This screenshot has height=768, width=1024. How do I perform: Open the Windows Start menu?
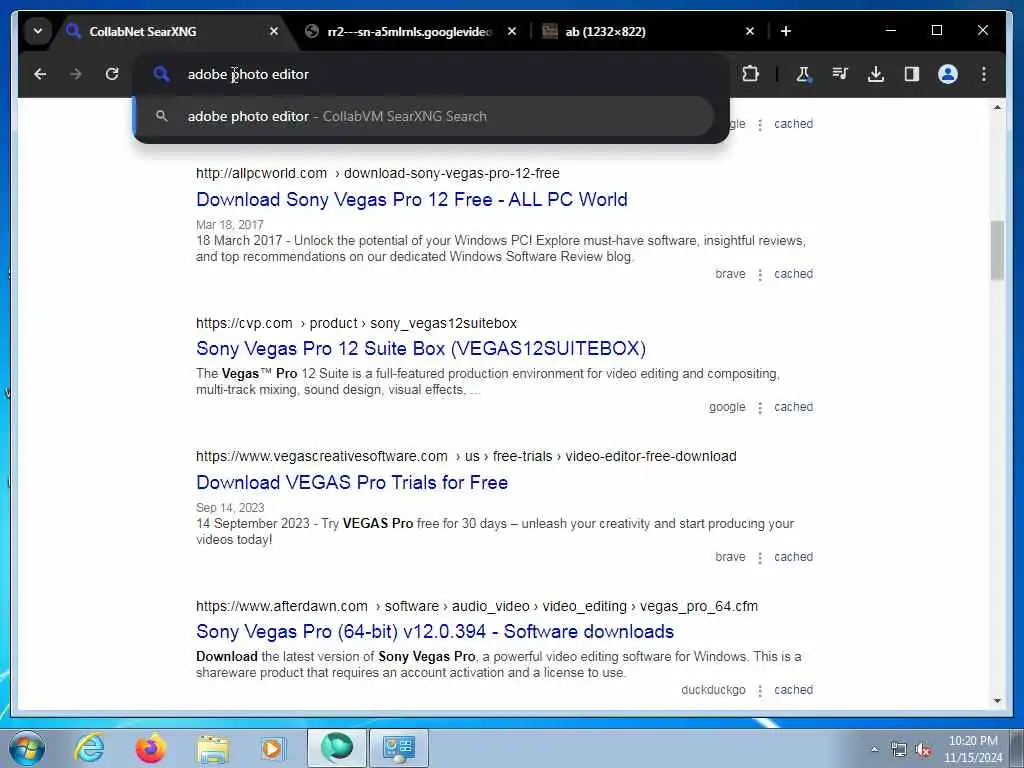(x=27, y=748)
